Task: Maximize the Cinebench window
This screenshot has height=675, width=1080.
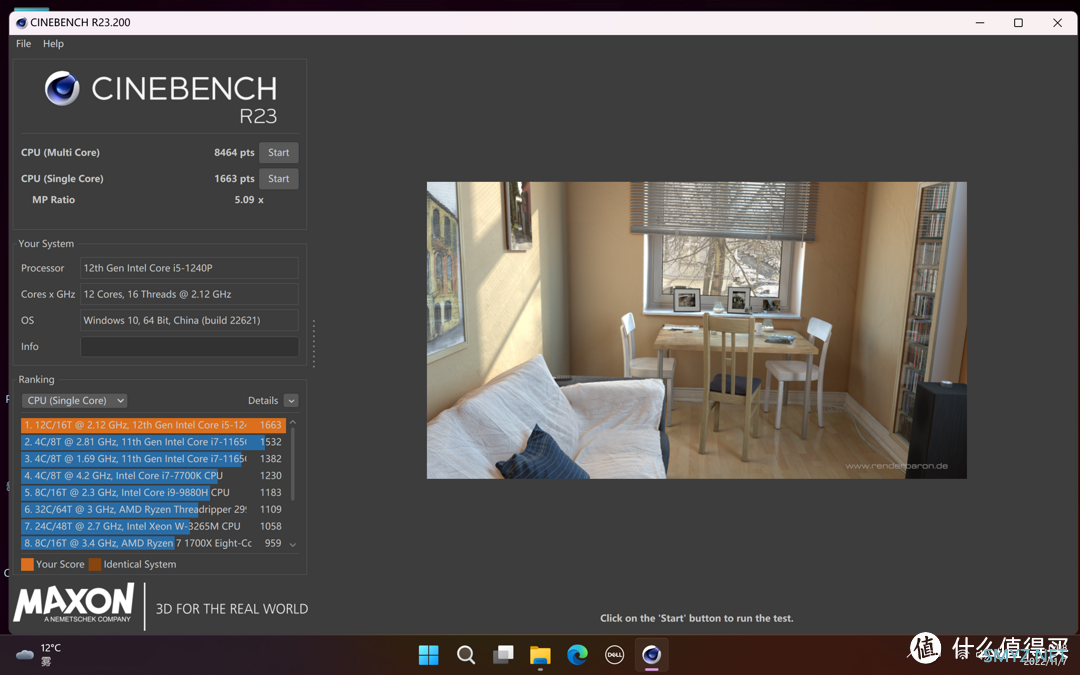Action: [x=1018, y=23]
